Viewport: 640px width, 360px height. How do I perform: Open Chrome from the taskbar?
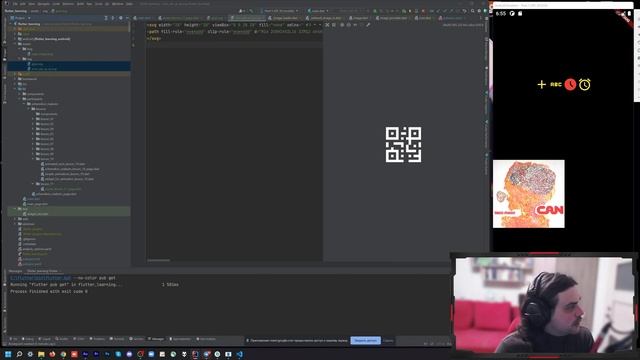63,354
